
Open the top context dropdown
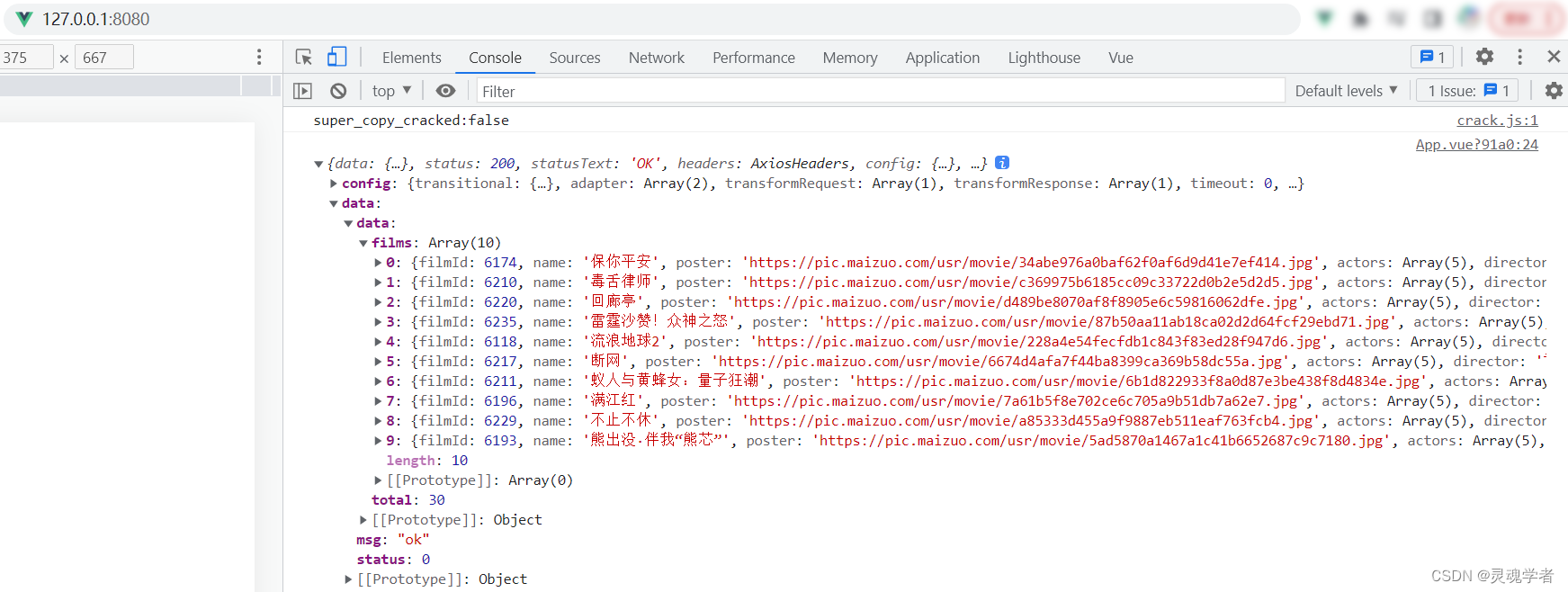[x=391, y=91]
